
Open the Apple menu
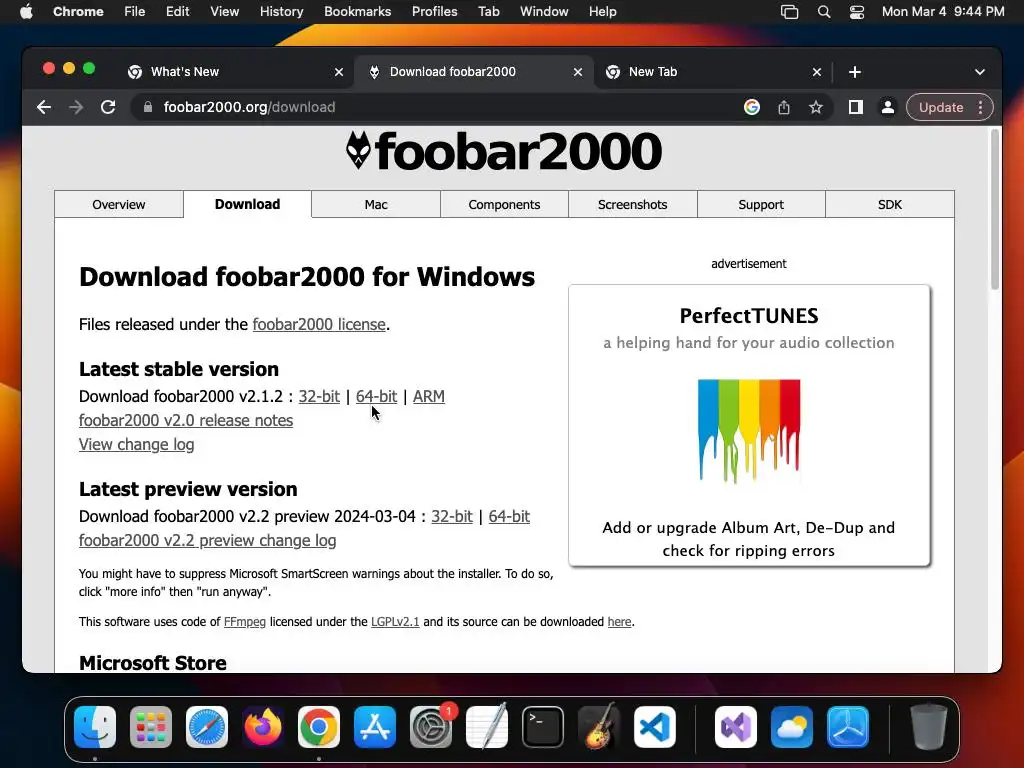point(26,12)
